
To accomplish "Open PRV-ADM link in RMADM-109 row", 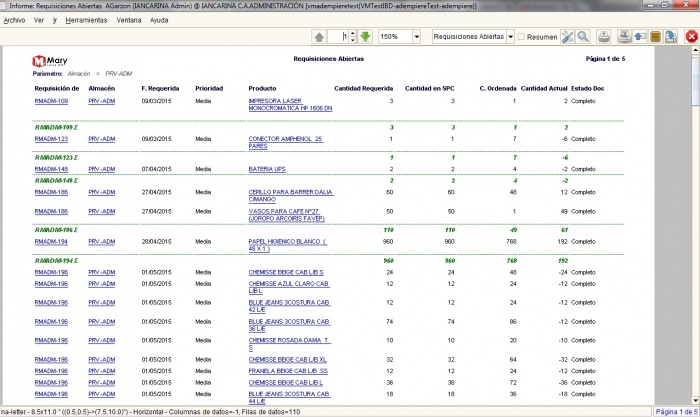I will coord(102,101).
